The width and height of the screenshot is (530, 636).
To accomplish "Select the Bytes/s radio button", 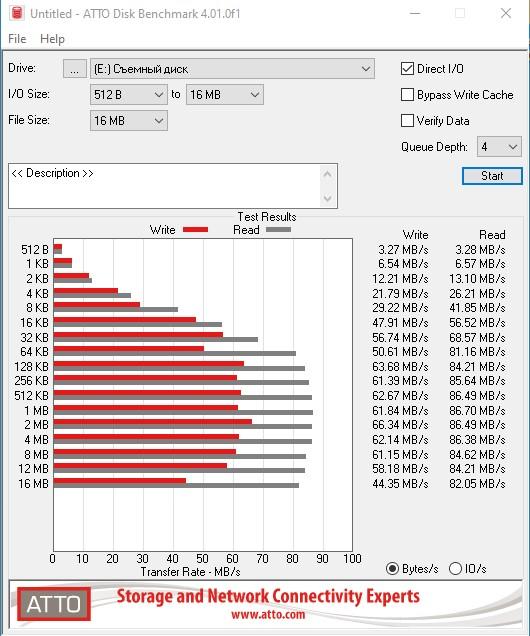I will tap(392, 568).
